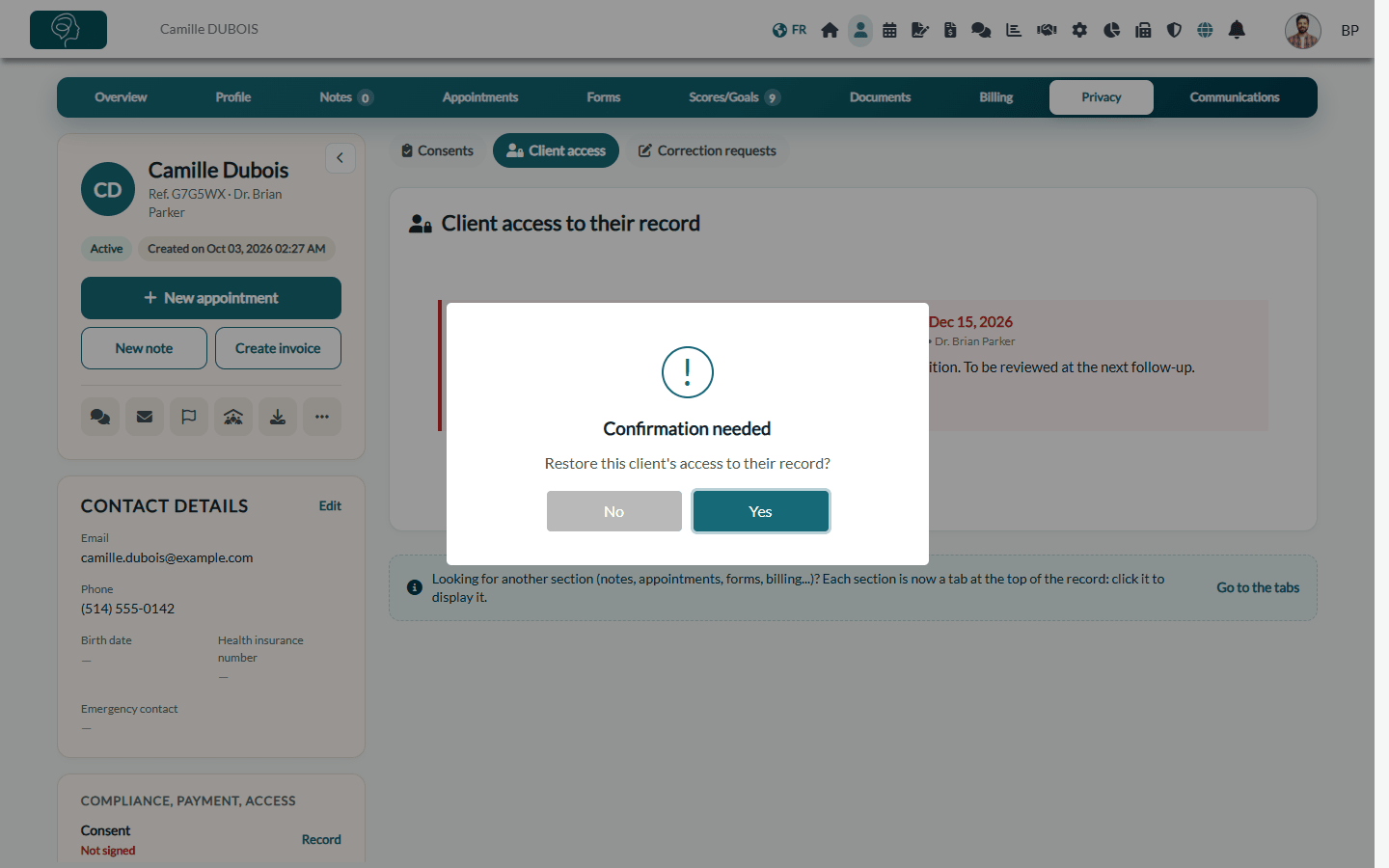This screenshot has width=1389, height=868.
Task: Collapse the client sidebar with the chevron
Action: (340, 158)
